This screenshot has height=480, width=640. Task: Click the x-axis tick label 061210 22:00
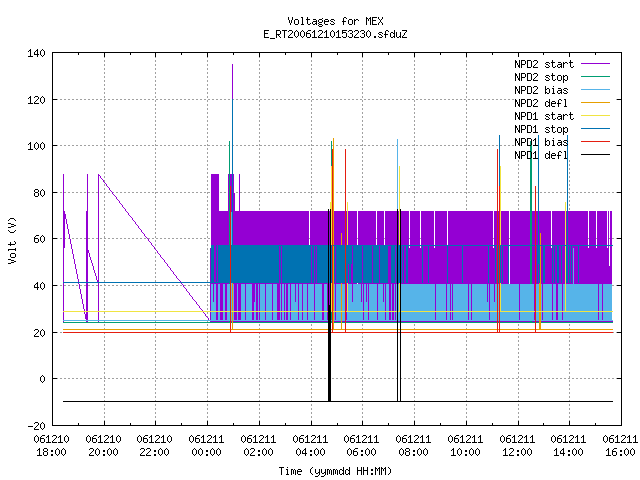(x=154, y=446)
